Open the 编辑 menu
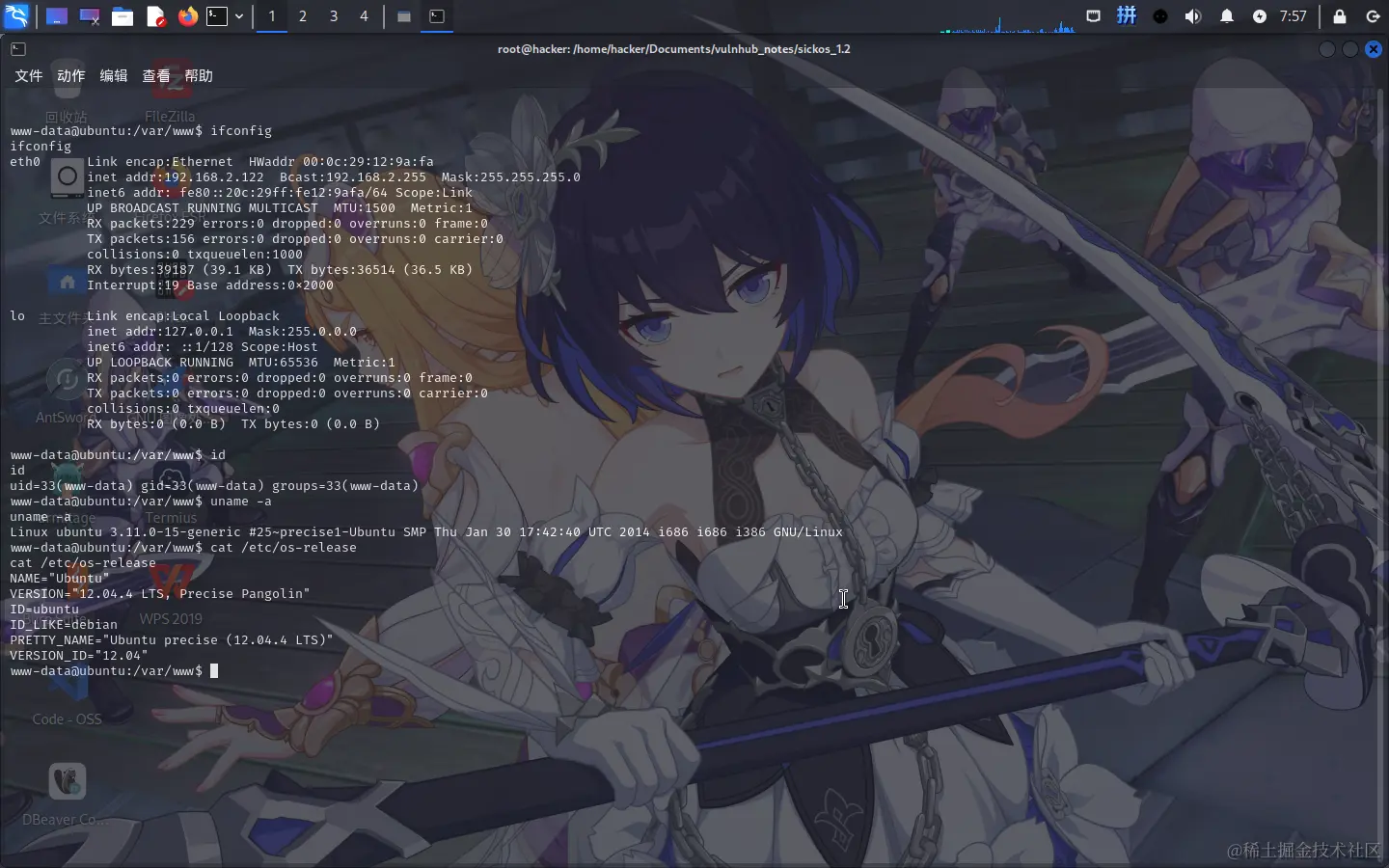Screen dimensions: 1389x868 tap(114, 75)
